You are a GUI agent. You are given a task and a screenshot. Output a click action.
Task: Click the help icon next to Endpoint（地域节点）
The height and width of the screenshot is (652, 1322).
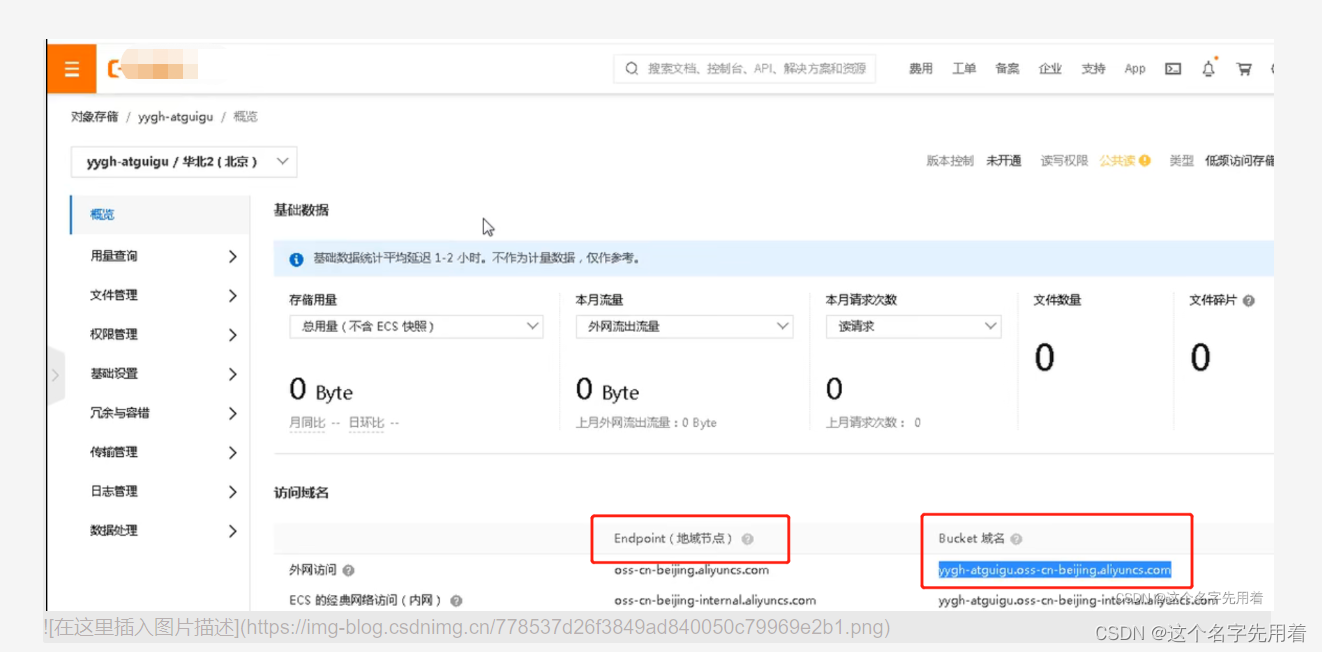(x=747, y=539)
